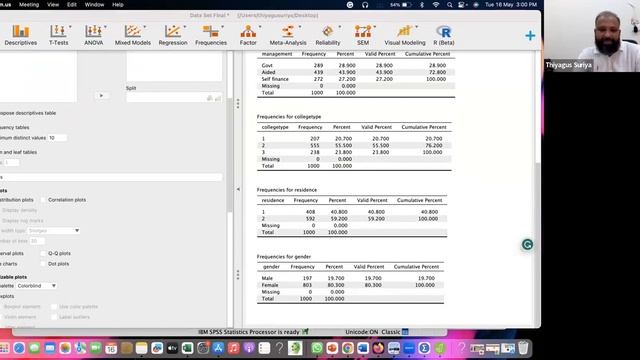
Task: Open PowerPoint from the dock
Action: pos(332,348)
